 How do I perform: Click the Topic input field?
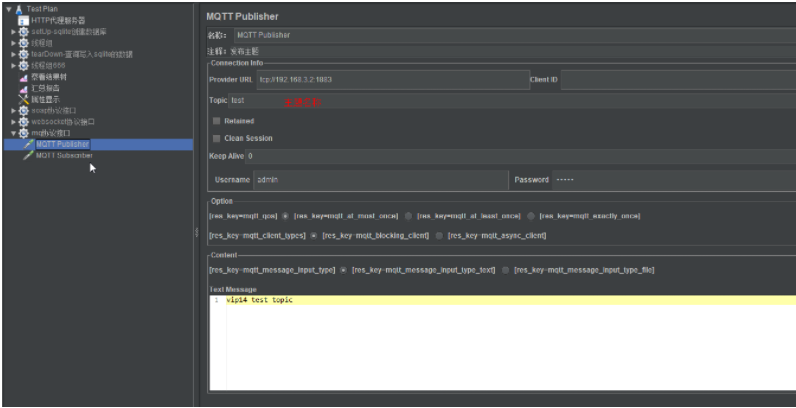(x=512, y=100)
